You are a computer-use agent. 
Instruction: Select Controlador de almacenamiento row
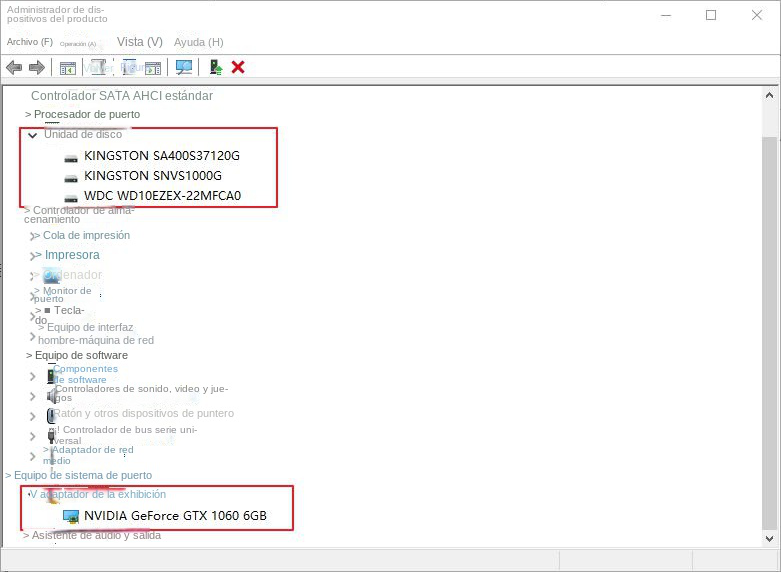tap(79, 215)
